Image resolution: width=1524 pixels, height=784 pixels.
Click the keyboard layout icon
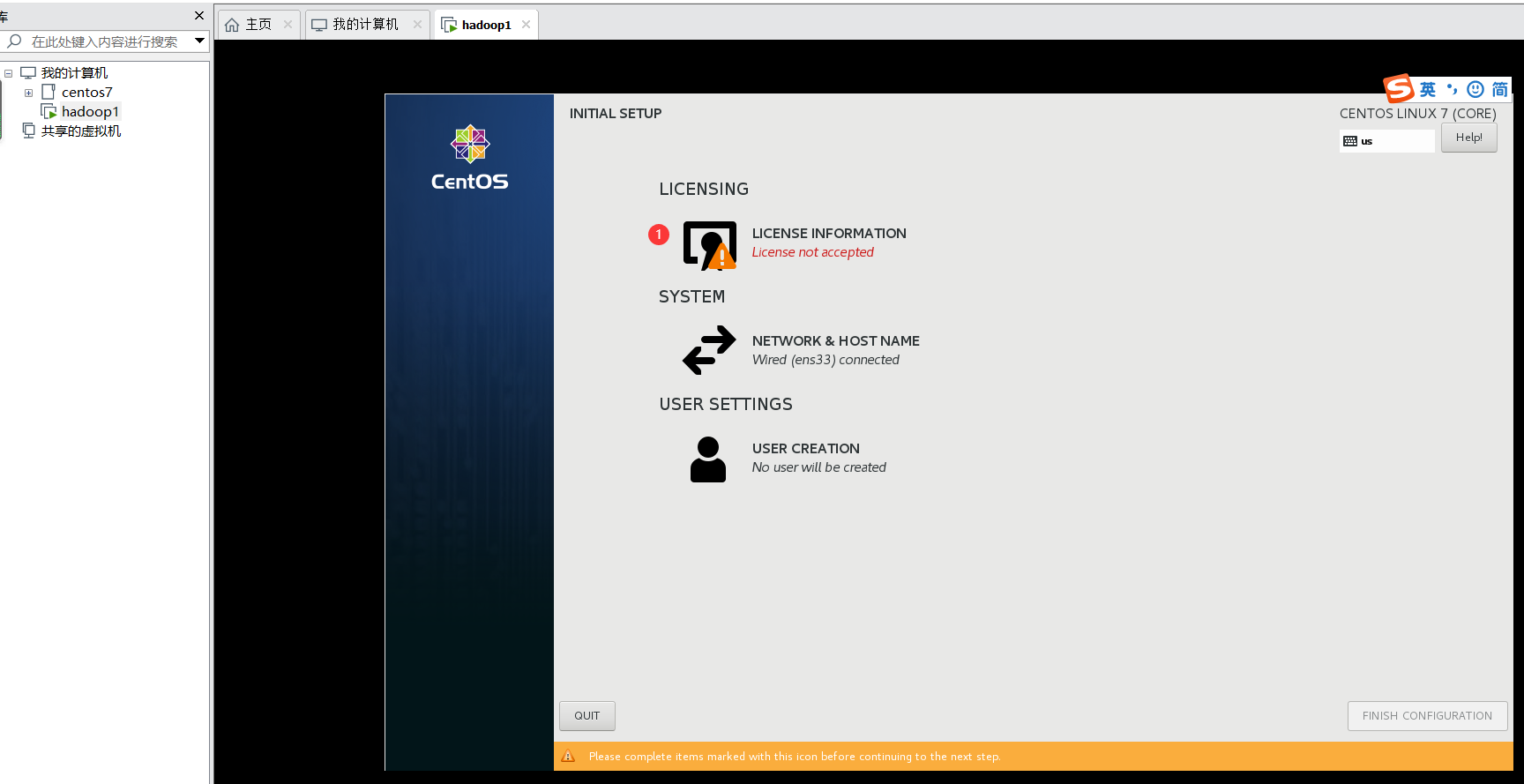click(x=1350, y=141)
